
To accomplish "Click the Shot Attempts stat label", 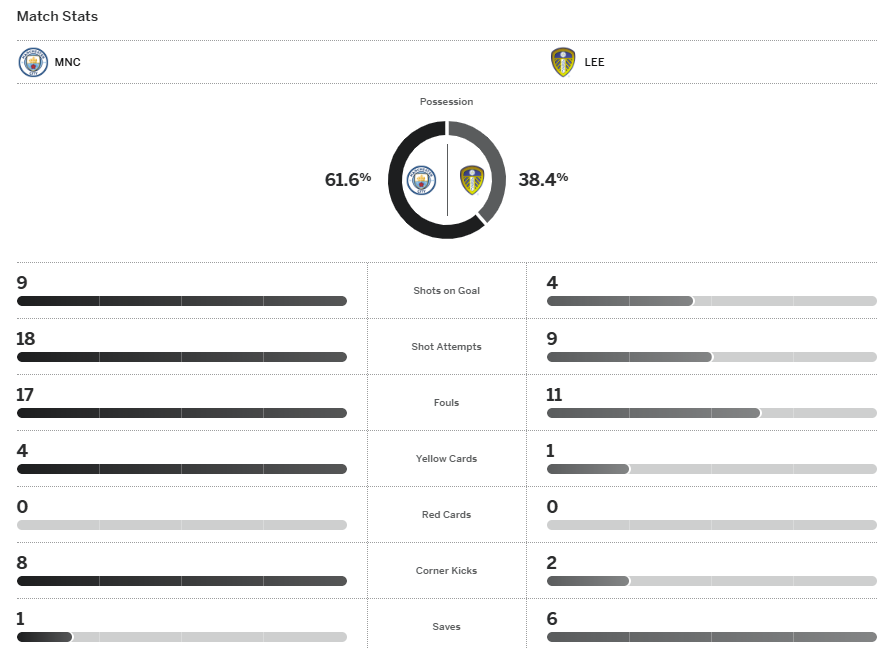I will point(446,347).
